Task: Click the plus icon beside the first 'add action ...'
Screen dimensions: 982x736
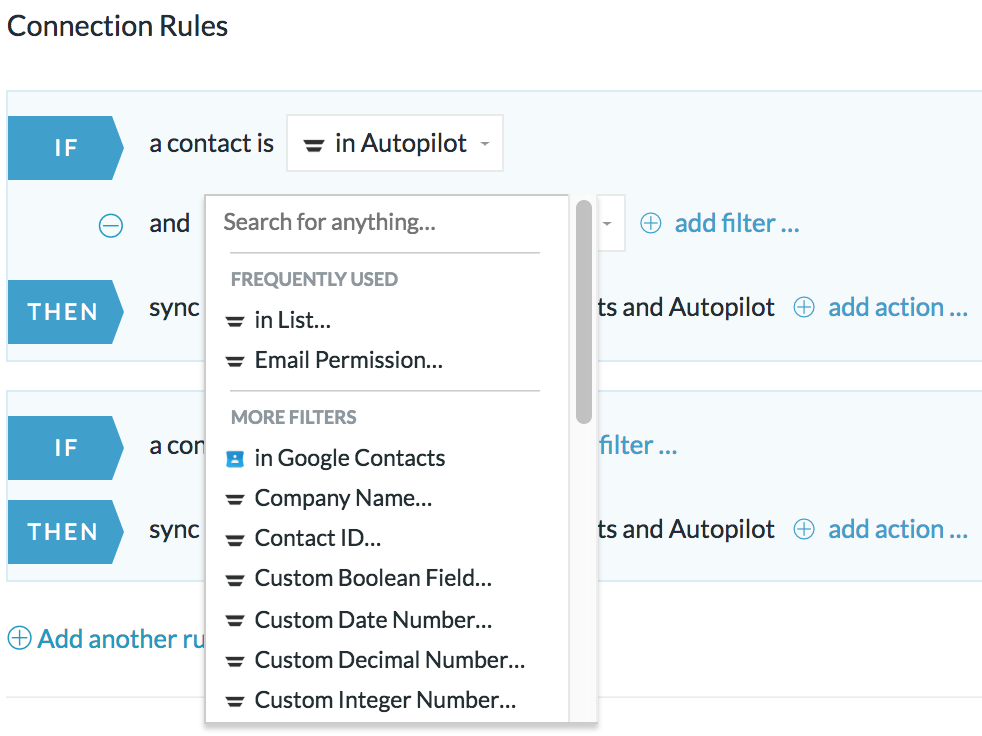Action: 804,308
